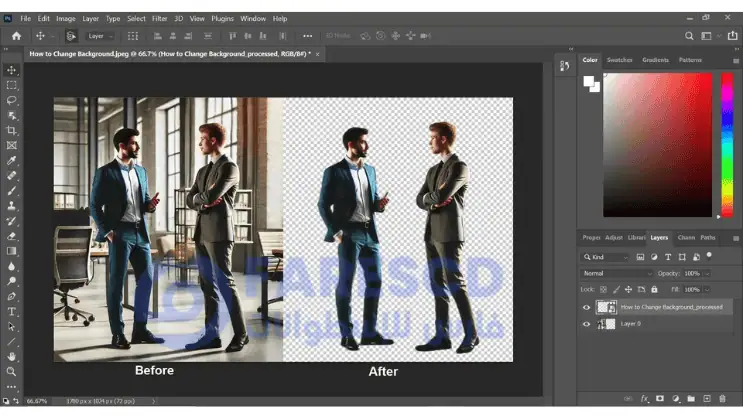
Task: Select the Zoom tool in the toolbox
Action: click(11, 372)
